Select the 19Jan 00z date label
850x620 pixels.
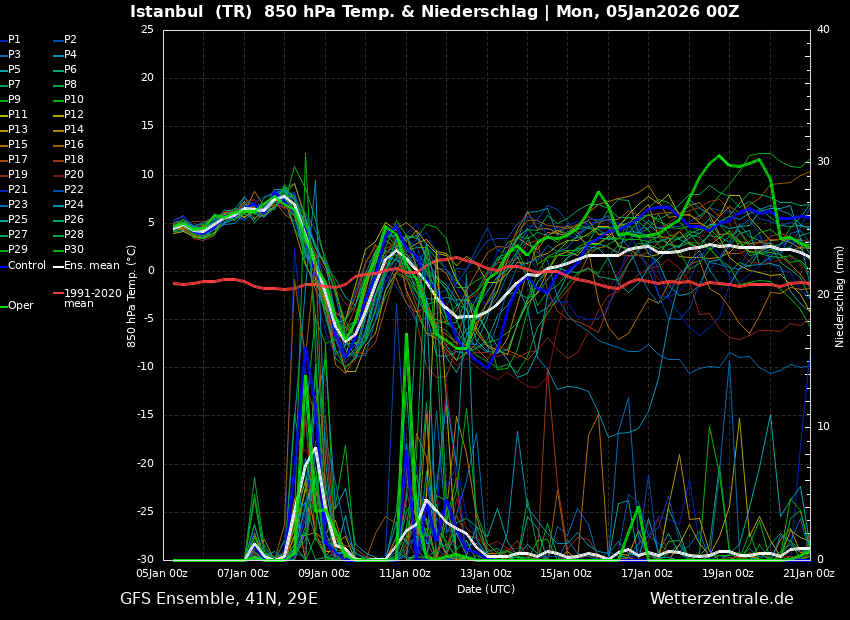[x=729, y=574]
